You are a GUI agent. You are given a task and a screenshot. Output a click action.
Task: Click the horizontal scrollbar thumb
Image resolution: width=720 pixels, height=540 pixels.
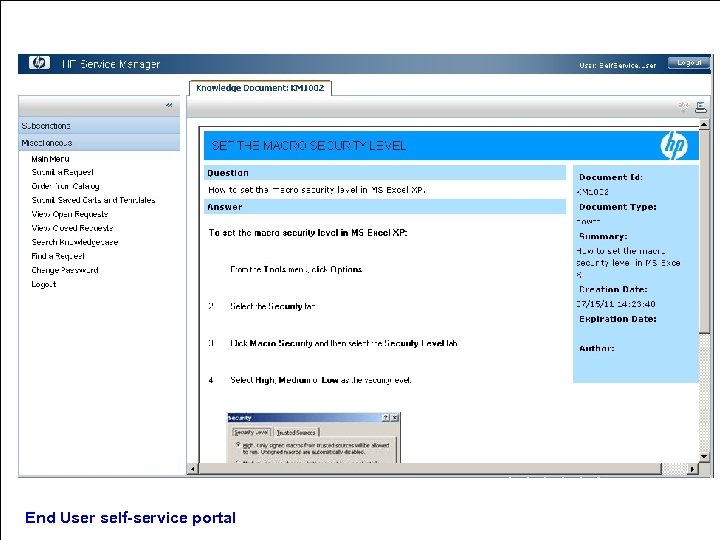tap(430, 469)
